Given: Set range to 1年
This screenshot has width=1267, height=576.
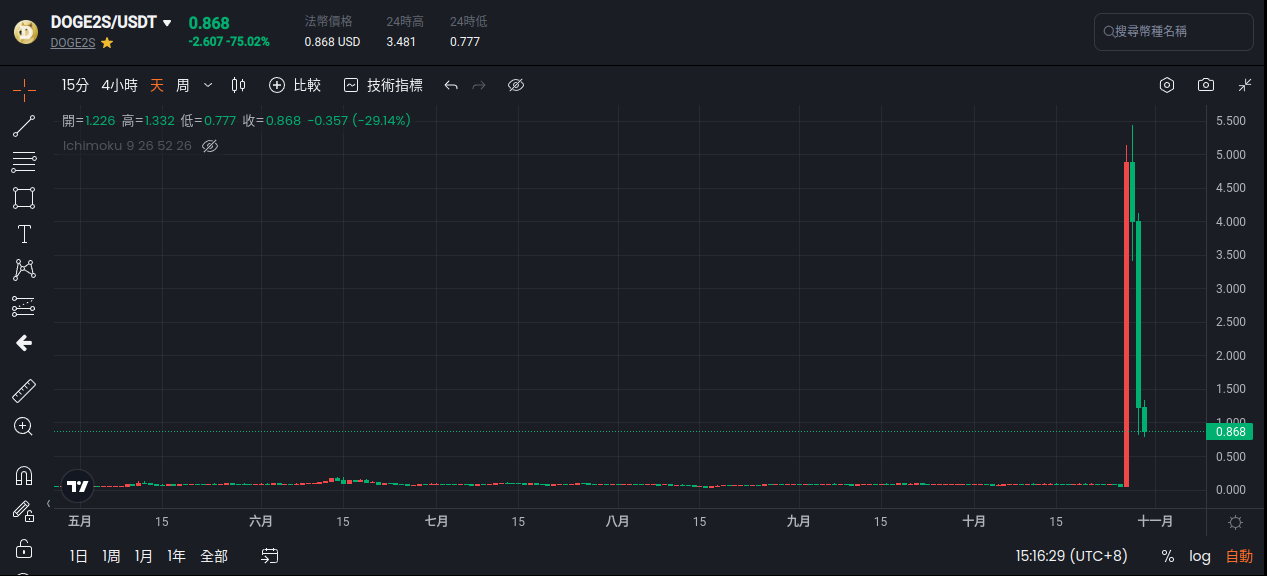Looking at the screenshot, I should [176, 556].
